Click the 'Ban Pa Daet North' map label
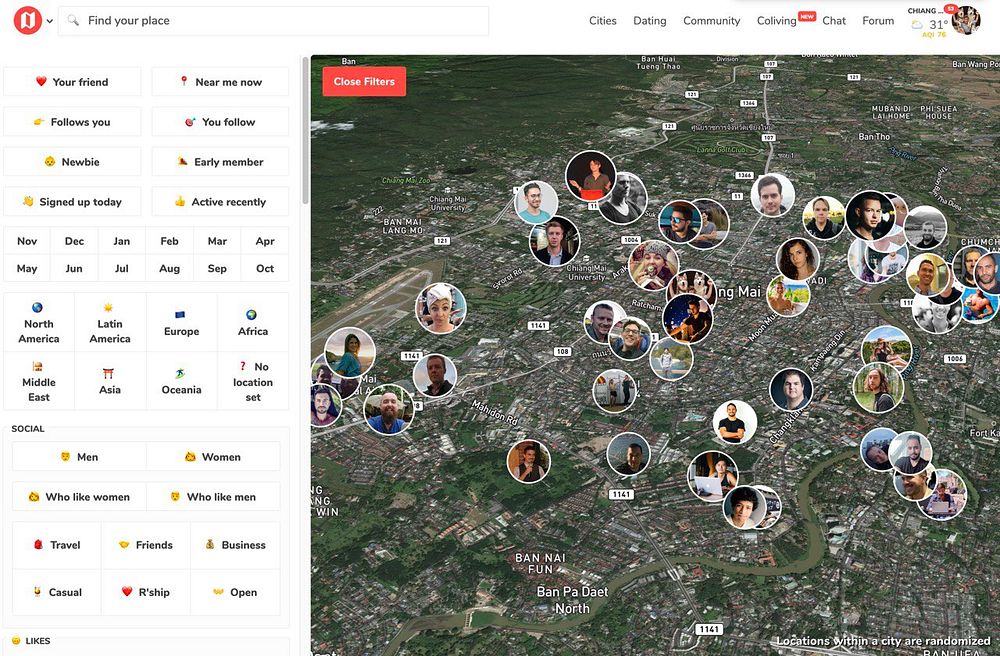This screenshot has height=656, width=1000. (572, 600)
